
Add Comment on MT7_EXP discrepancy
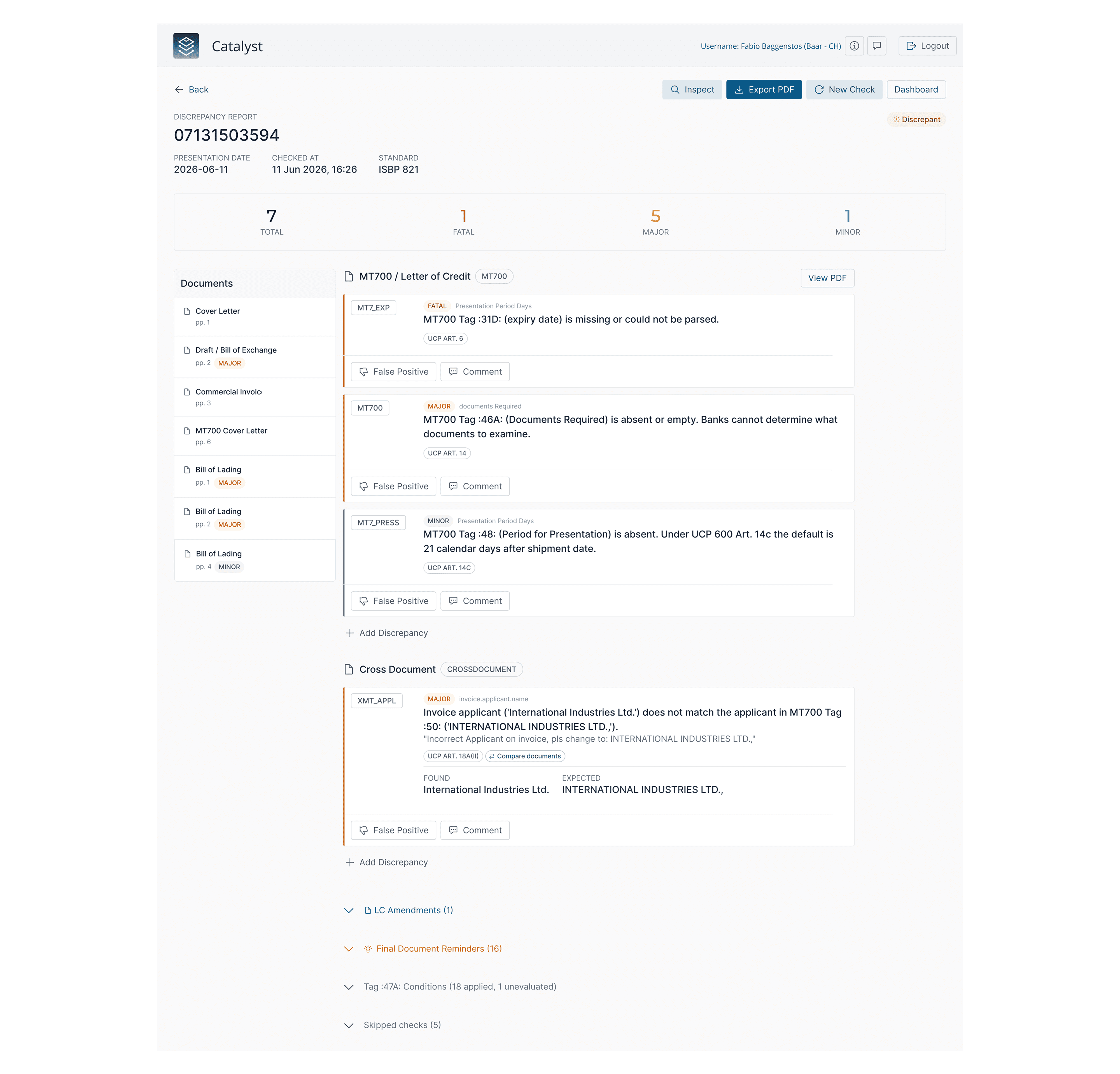coord(475,372)
